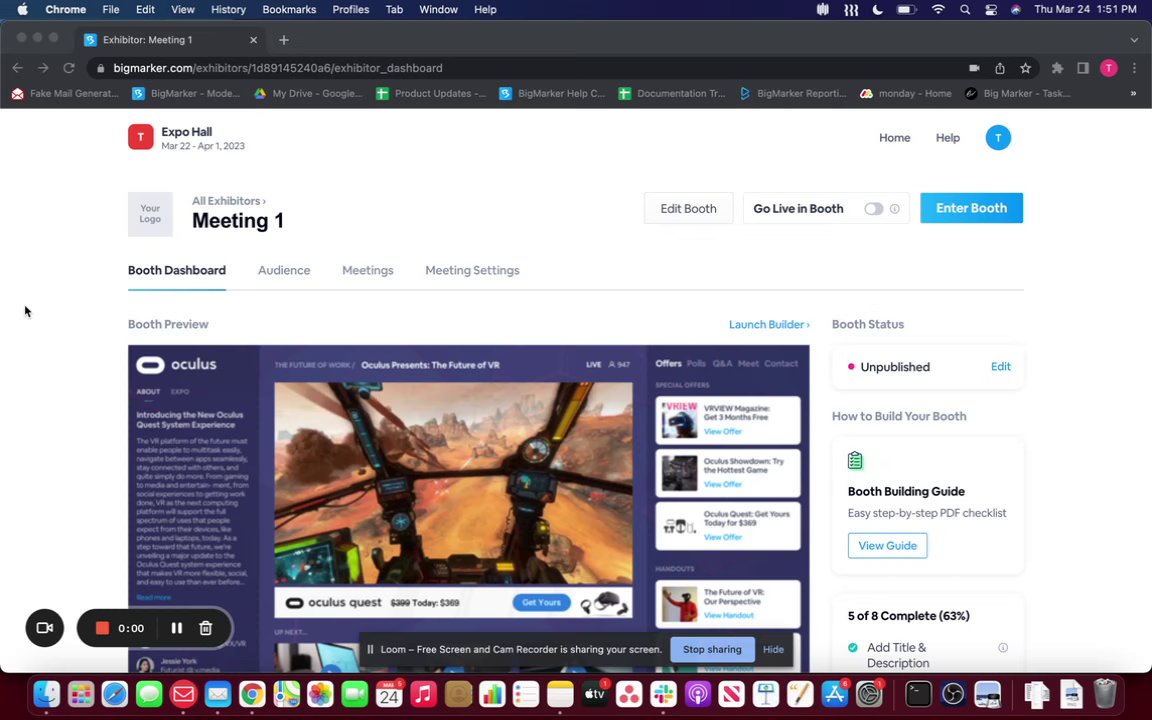Expand the tab search chevron in Chrome

[x=1134, y=40]
